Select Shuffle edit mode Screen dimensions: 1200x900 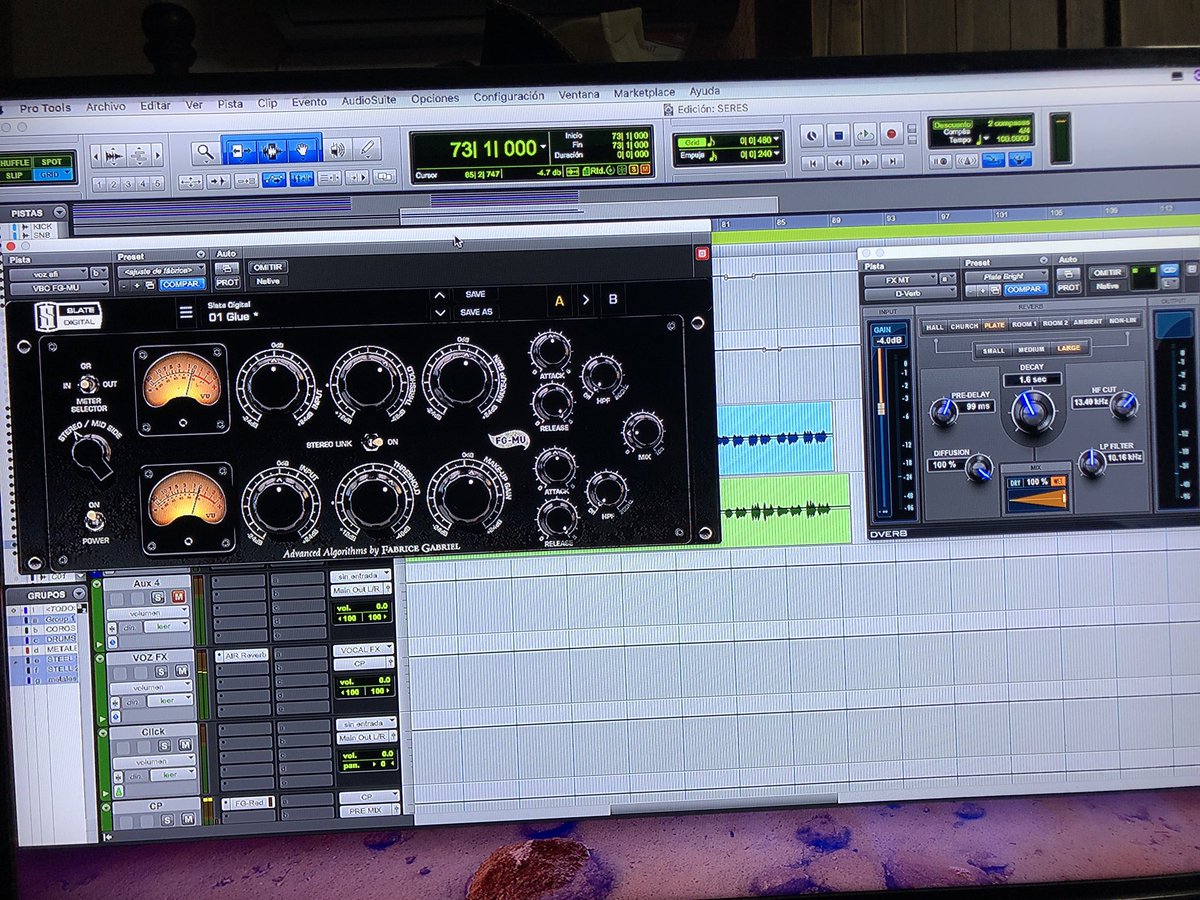[14, 161]
